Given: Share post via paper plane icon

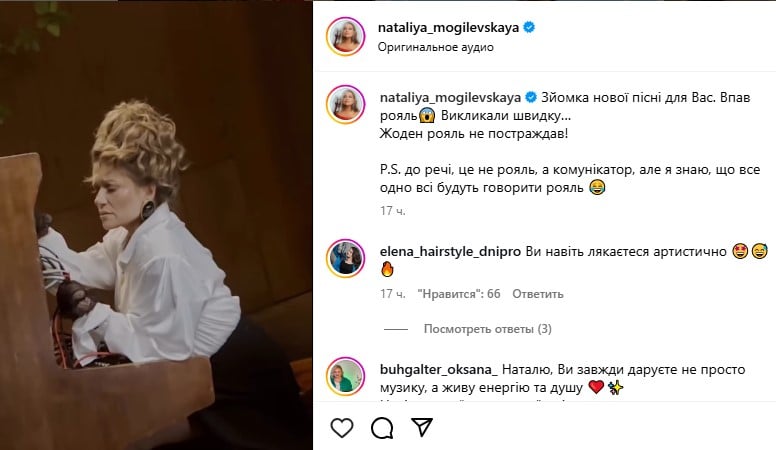Looking at the screenshot, I should tap(422, 427).
